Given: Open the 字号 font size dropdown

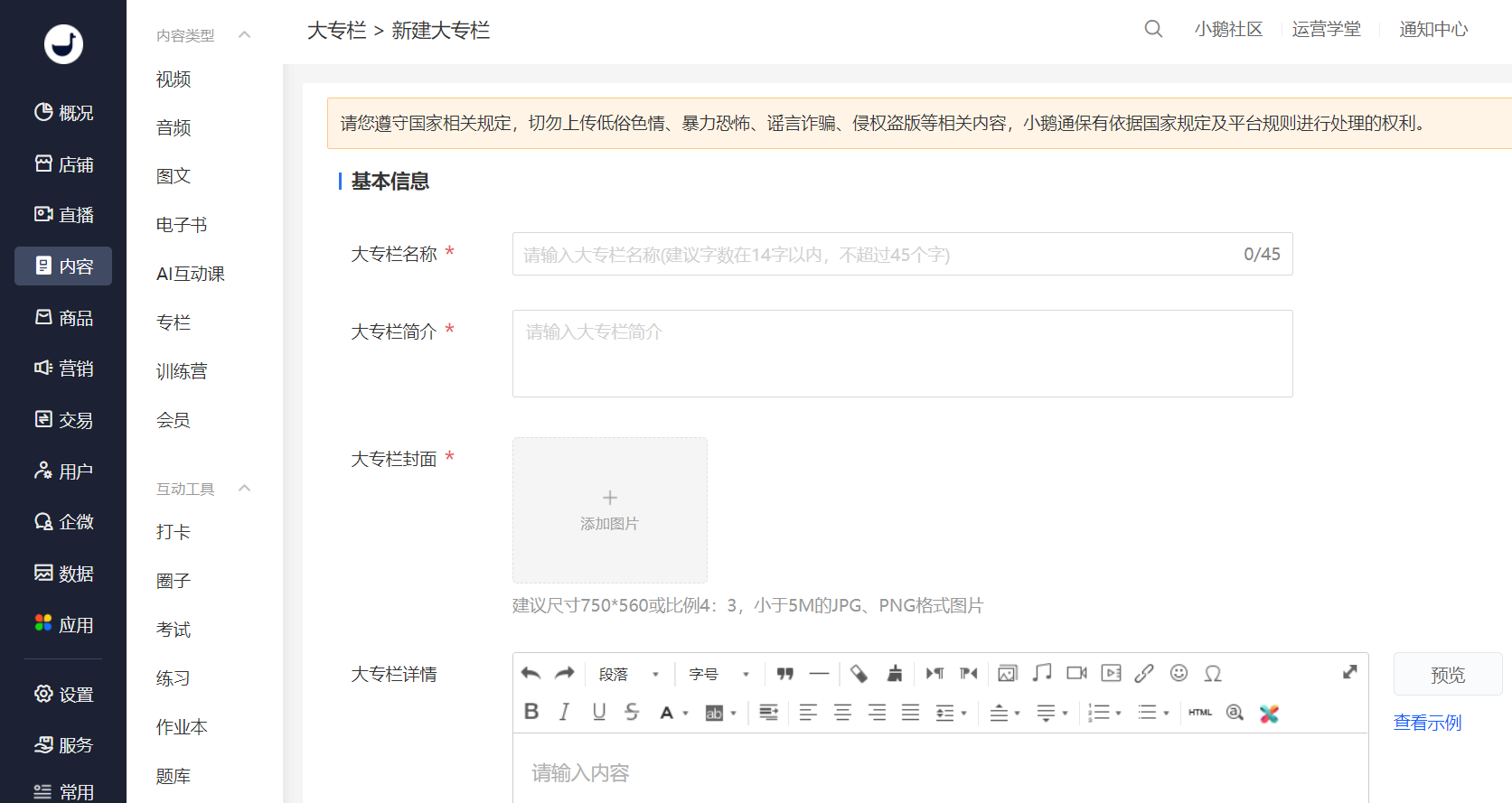Looking at the screenshot, I should coord(719,675).
